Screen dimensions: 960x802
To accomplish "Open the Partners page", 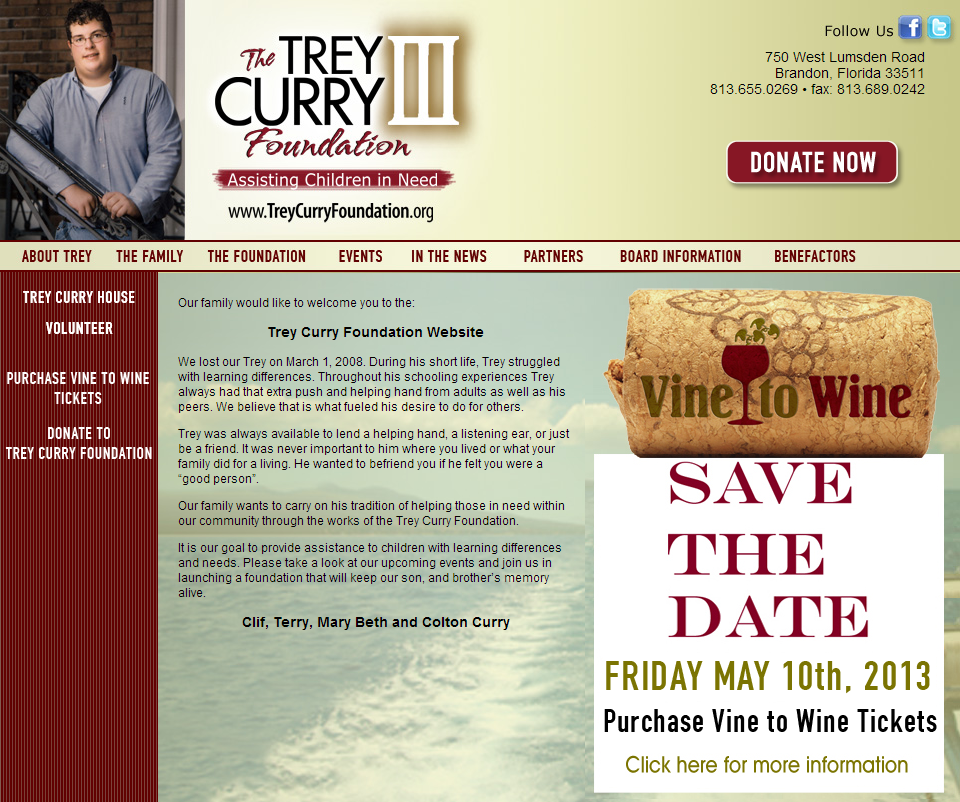I will click(x=553, y=257).
